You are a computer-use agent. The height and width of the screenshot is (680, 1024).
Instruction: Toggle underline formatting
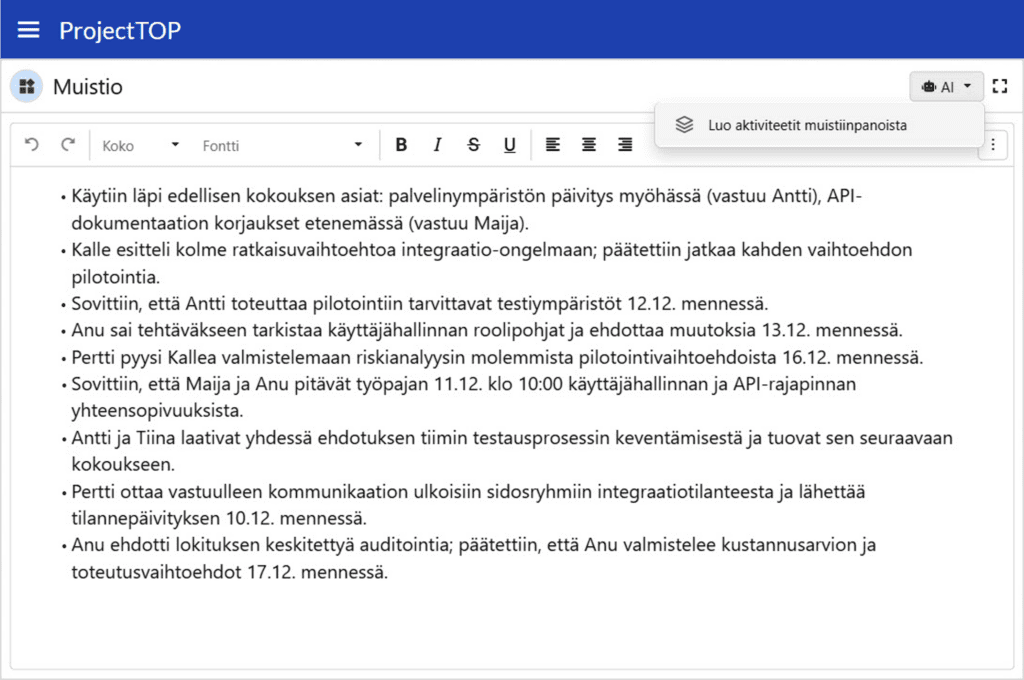(509, 145)
